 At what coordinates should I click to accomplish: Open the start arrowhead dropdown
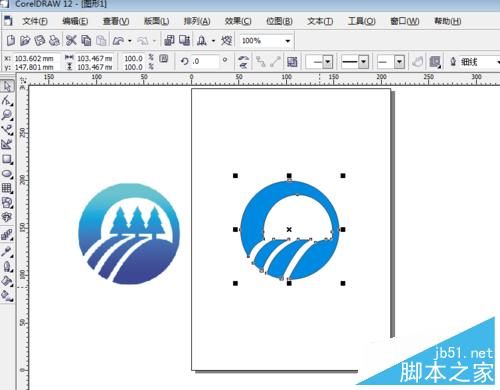click(x=327, y=62)
